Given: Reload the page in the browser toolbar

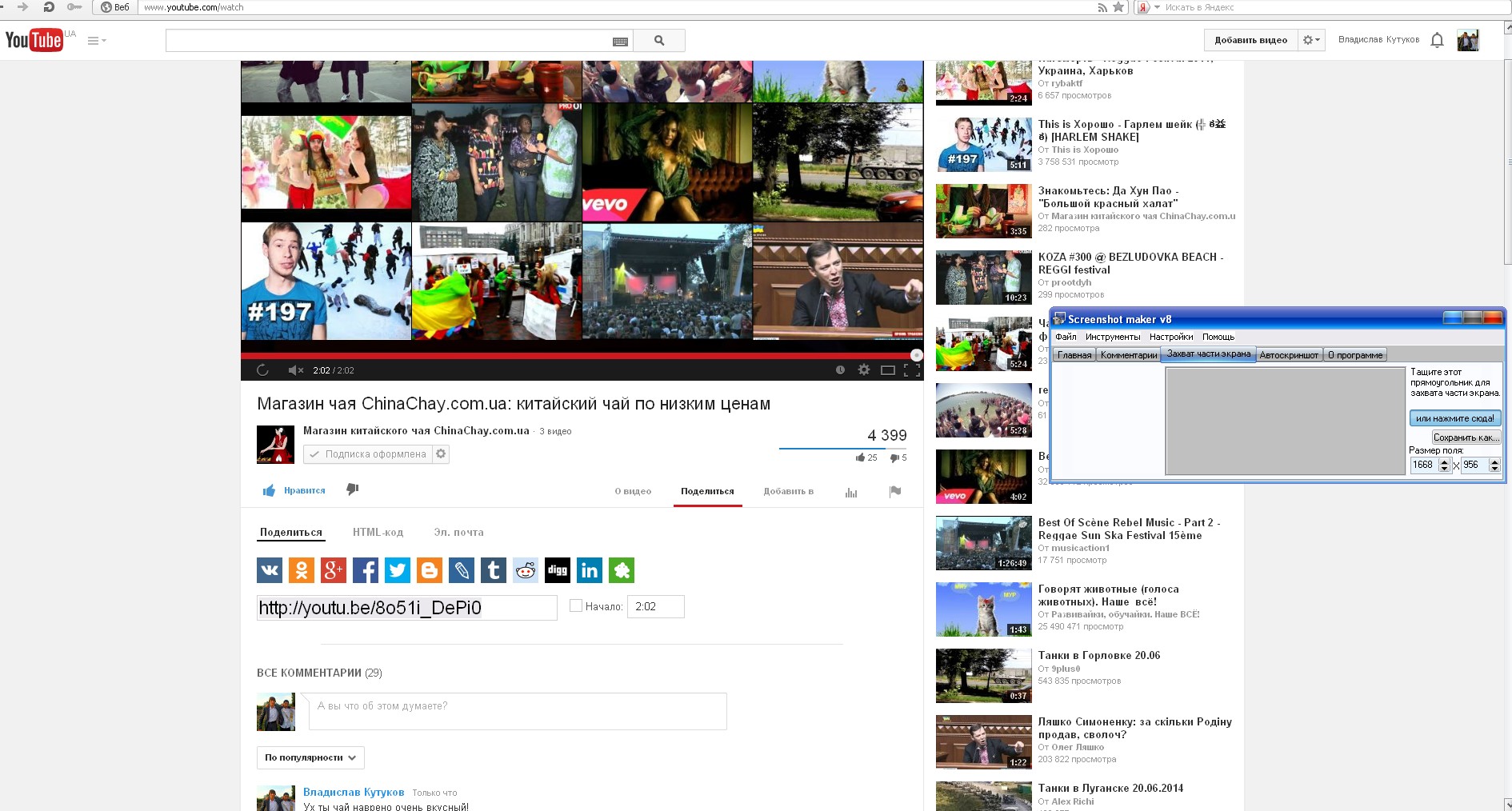Looking at the screenshot, I should pyautogui.click(x=48, y=7).
